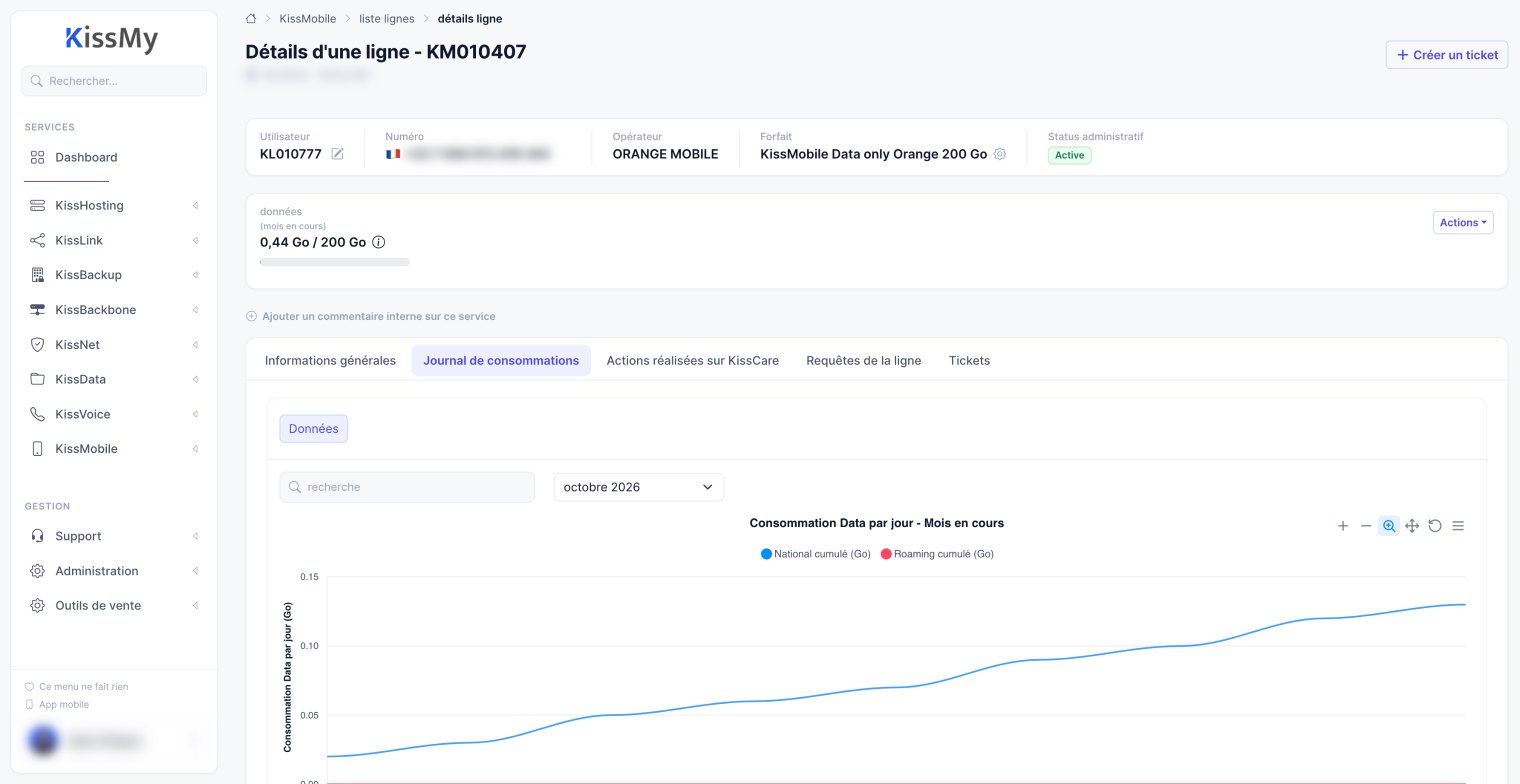Zoom in on the chart with plus icon
Image resolution: width=1520 pixels, height=784 pixels.
(1343, 526)
